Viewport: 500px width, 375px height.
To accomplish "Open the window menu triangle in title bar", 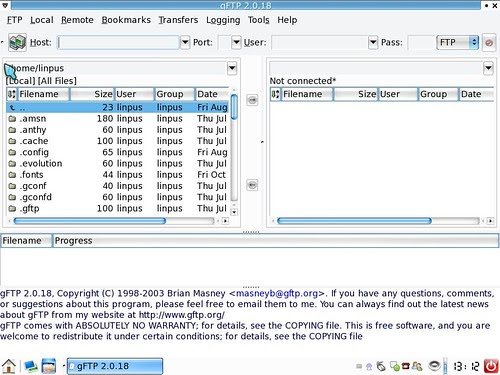I will tap(5, 5).
